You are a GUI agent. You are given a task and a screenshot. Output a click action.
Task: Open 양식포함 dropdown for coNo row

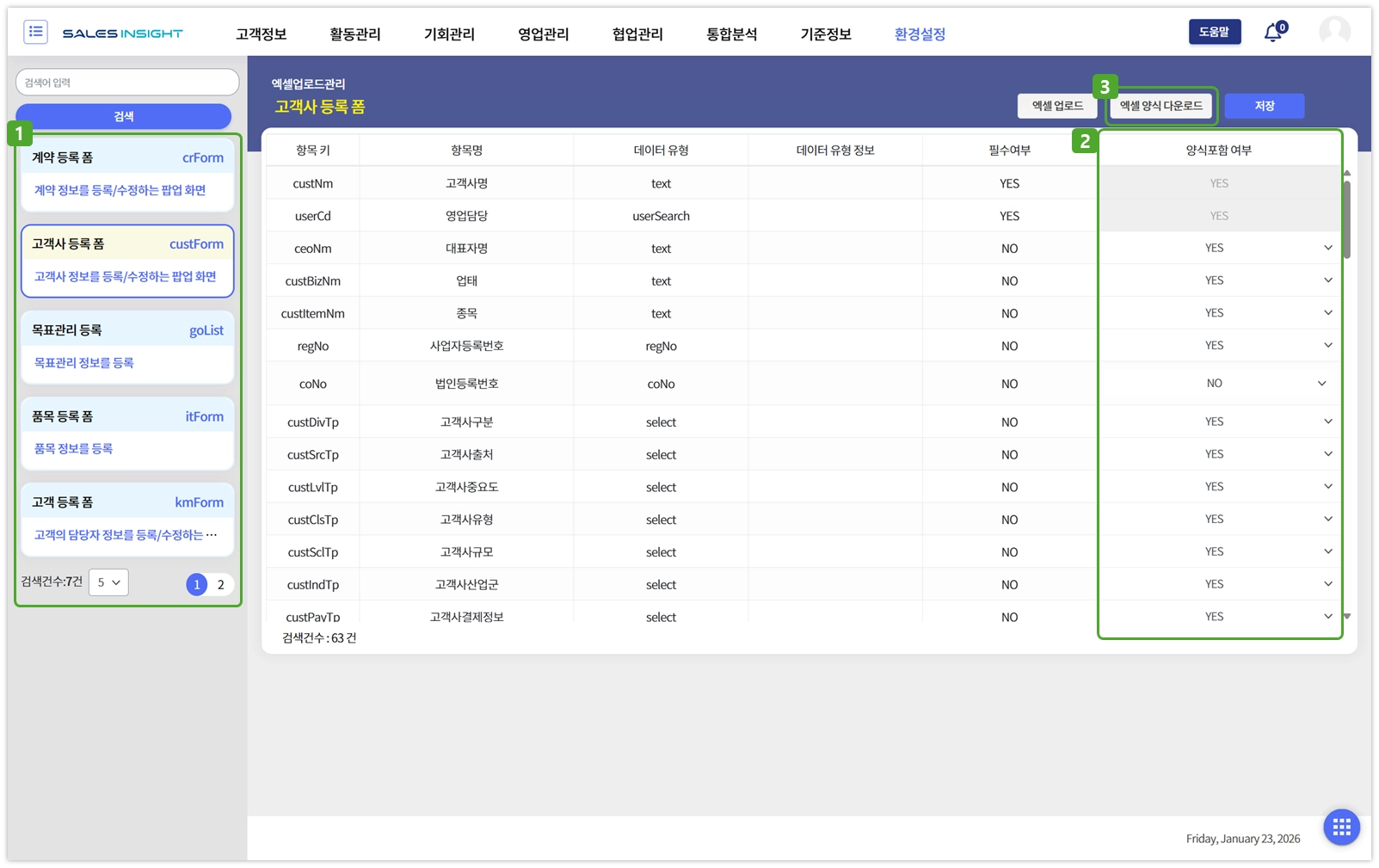coord(1219,384)
